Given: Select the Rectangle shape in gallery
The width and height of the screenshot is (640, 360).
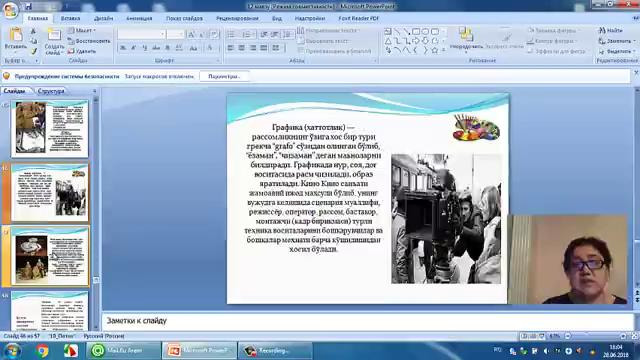Looking at the screenshot, I should (x=416, y=31).
